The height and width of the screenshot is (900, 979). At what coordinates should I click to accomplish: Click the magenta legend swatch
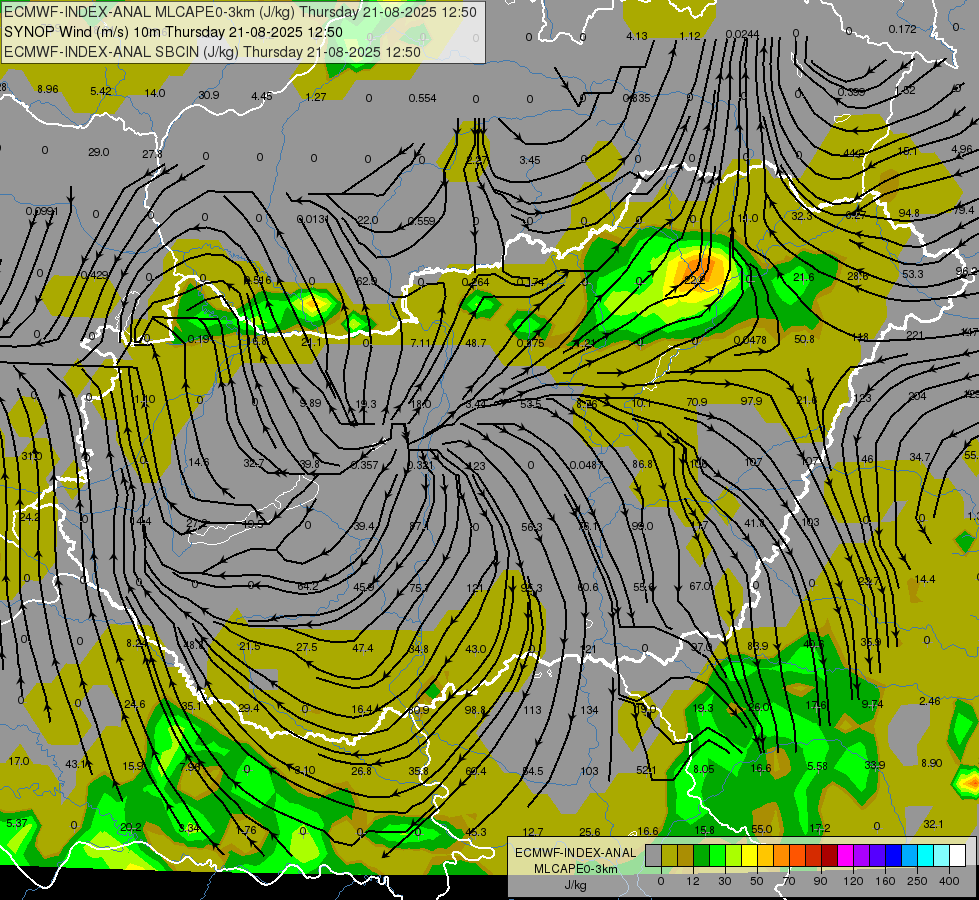(x=846, y=855)
